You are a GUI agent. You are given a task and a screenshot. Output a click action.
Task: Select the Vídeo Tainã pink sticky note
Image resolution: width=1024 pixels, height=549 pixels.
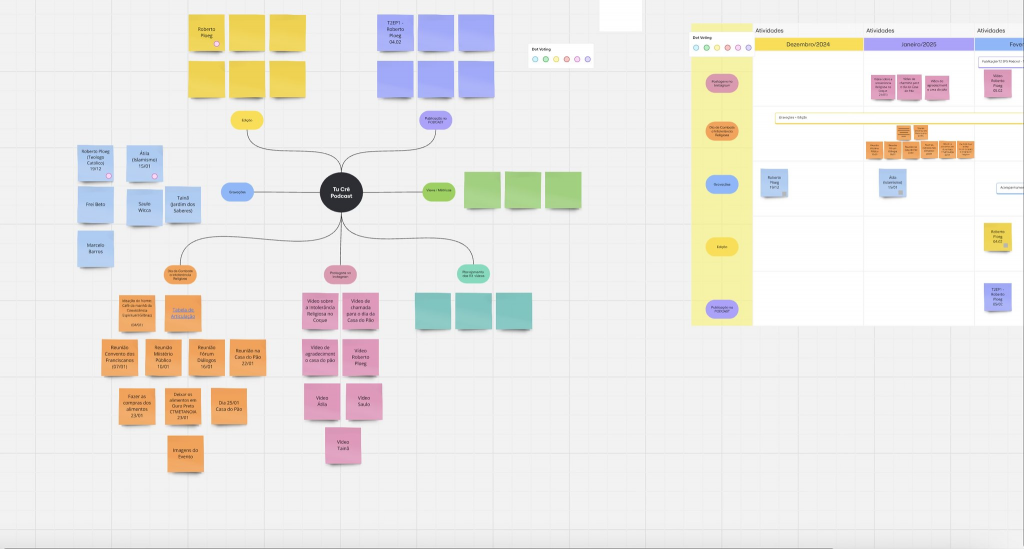click(343, 445)
